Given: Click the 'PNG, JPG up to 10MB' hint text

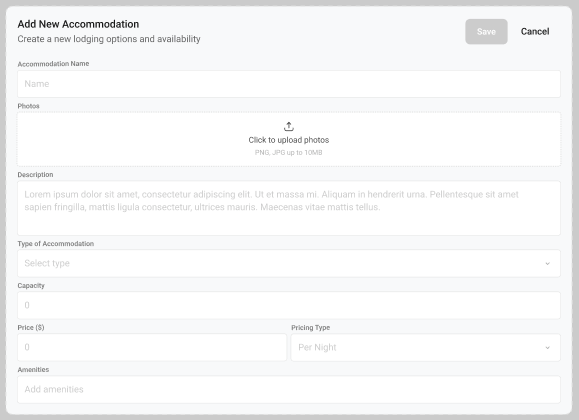Looking at the screenshot, I should [288, 153].
